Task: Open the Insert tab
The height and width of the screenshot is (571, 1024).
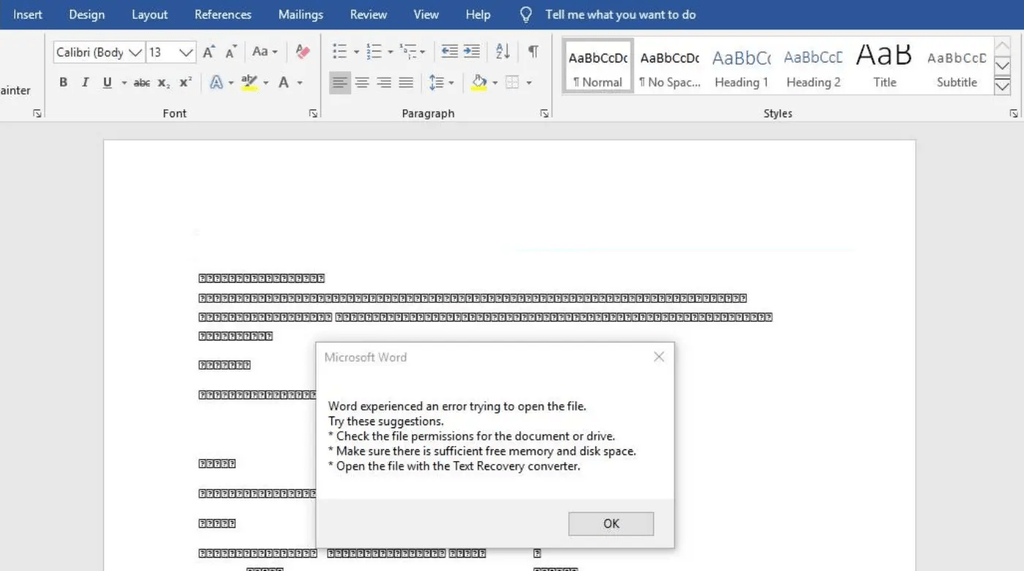Action: tap(27, 14)
